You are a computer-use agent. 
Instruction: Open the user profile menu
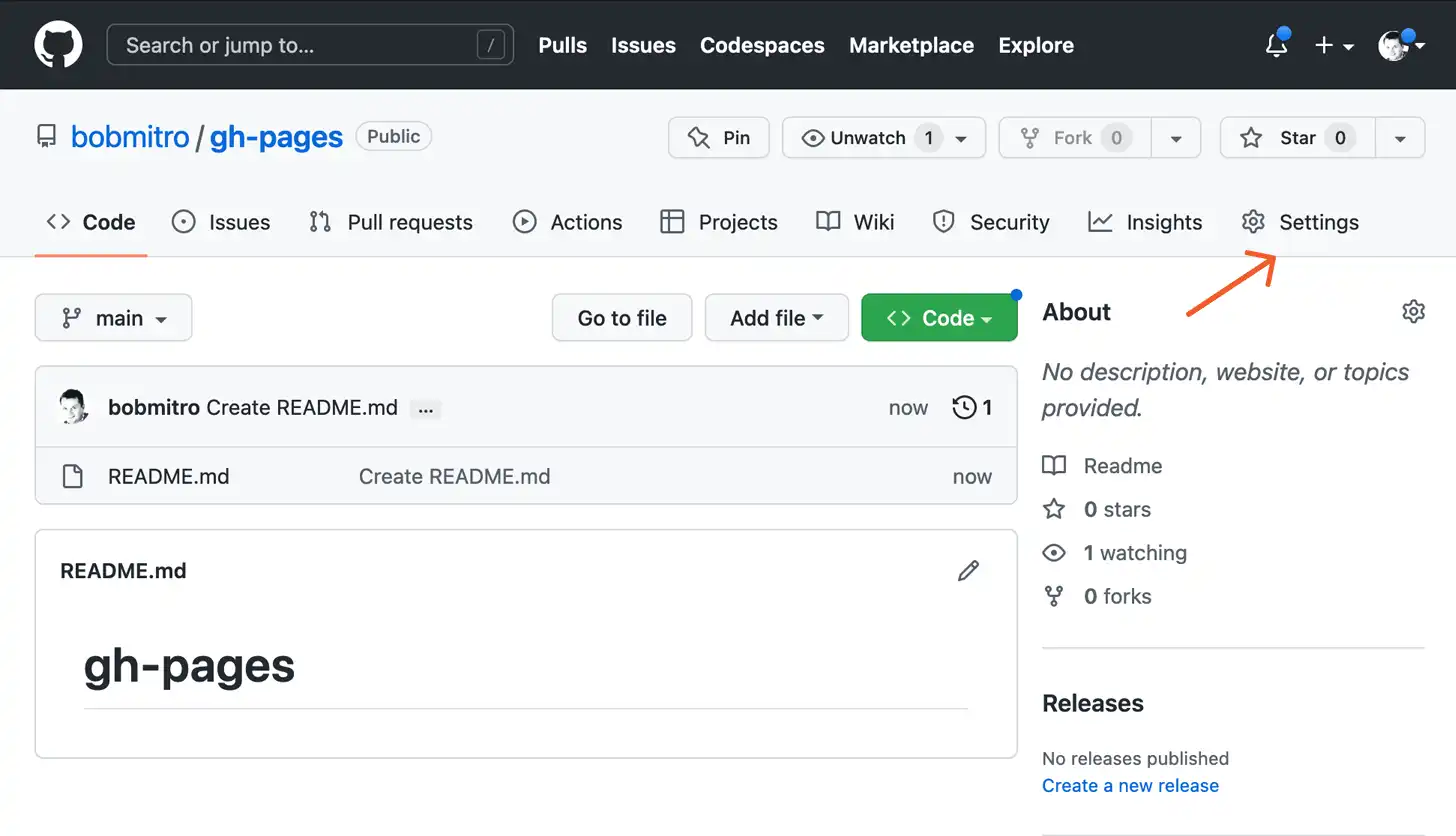[1400, 45]
